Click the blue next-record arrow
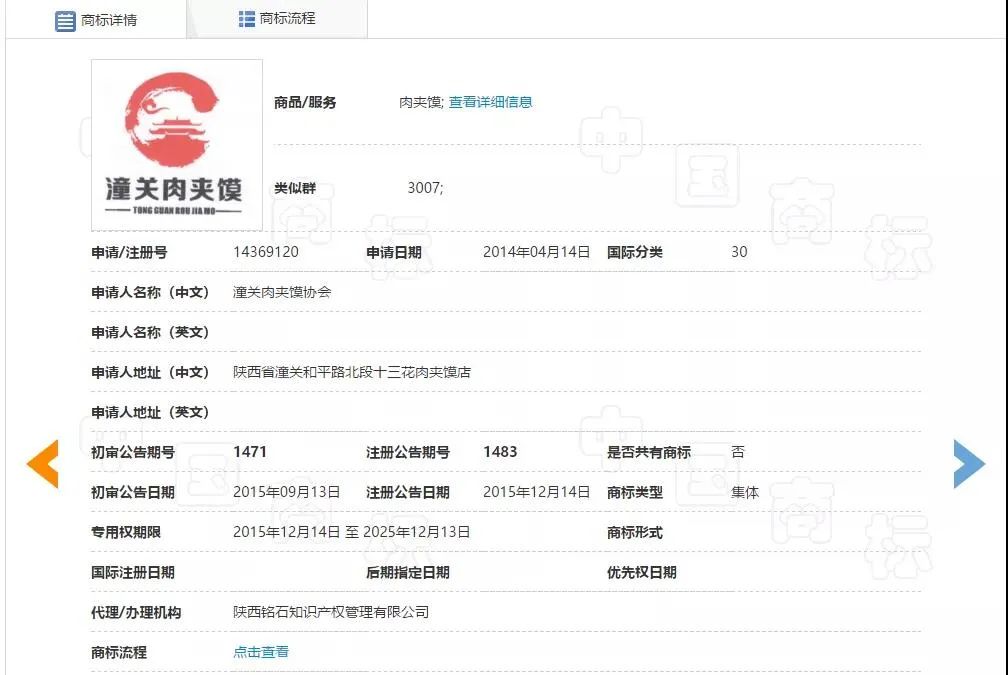Image resolution: width=1008 pixels, height=675 pixels. click(969, 464)
